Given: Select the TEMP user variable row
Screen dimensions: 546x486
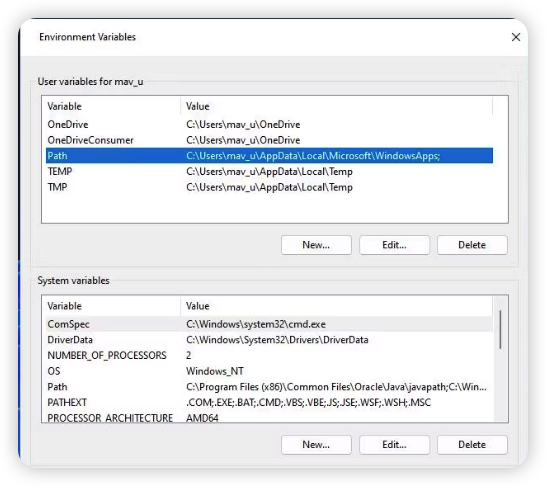Looking at the screenshot, I should coord(269,171).
